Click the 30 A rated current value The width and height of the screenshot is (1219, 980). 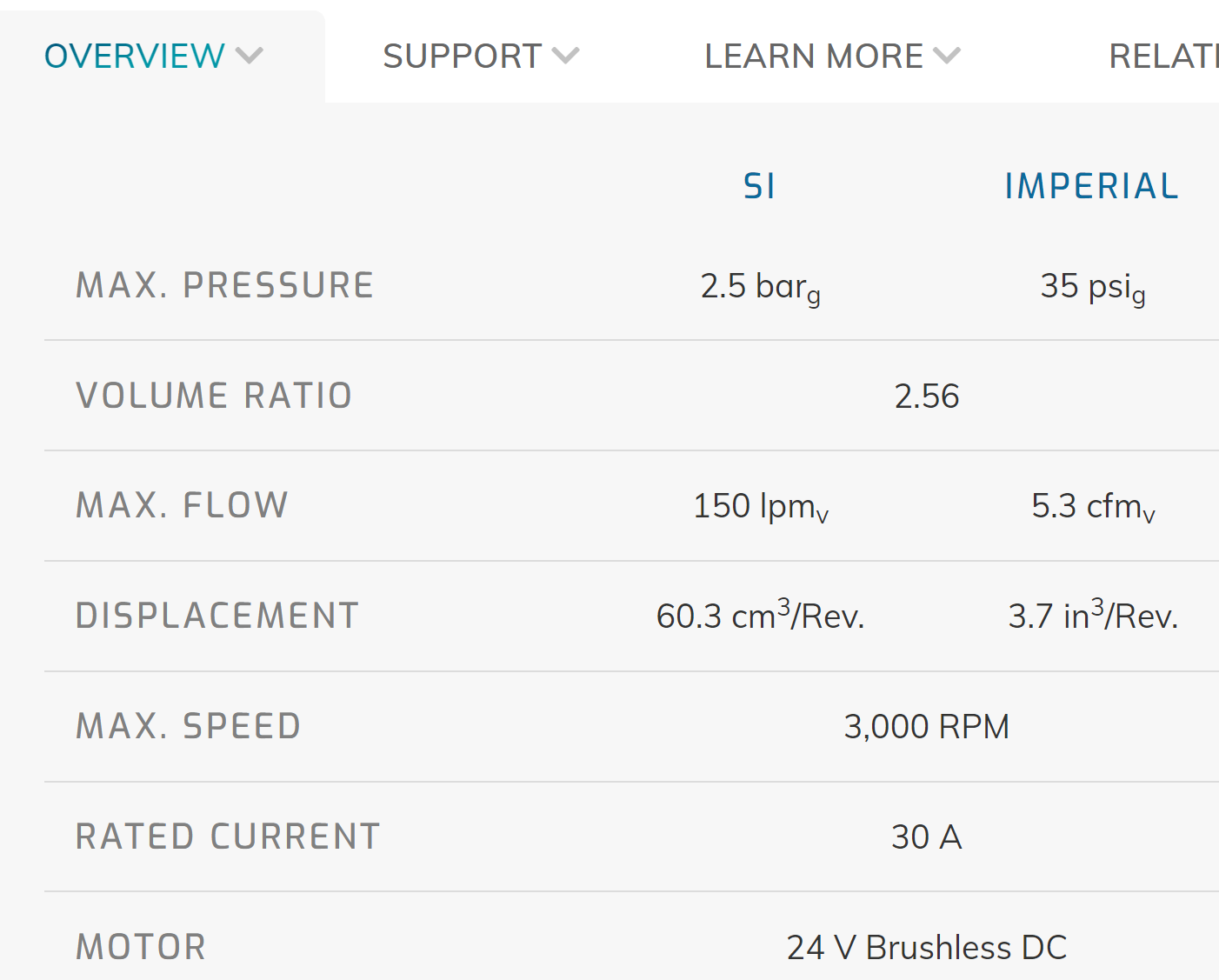click(x=927, y=837)
